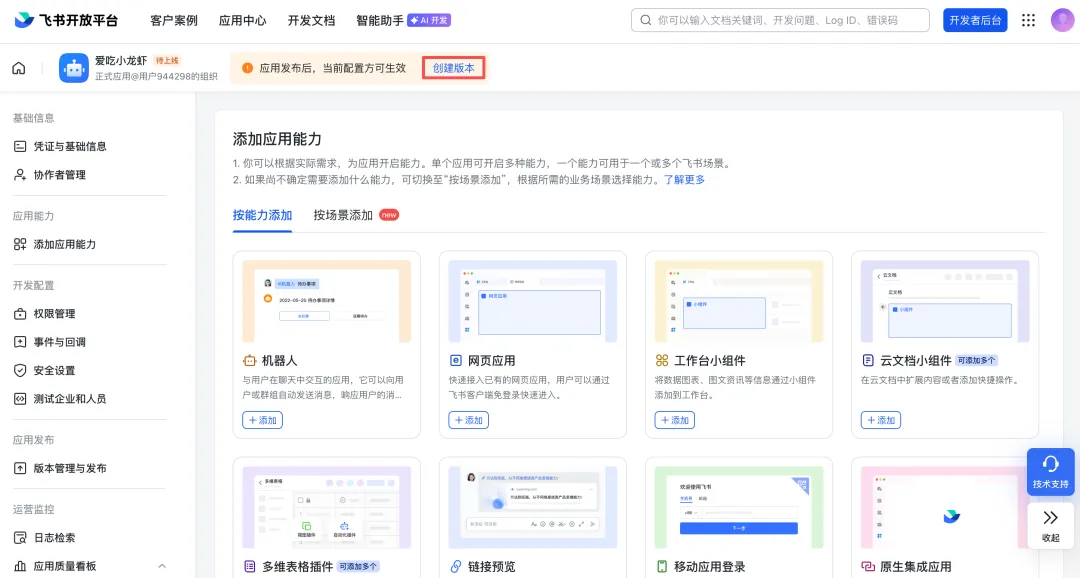1080x578 pixels.
Task: Collapse the 应用质量看板 sidebar chevron
Action: 162,566
